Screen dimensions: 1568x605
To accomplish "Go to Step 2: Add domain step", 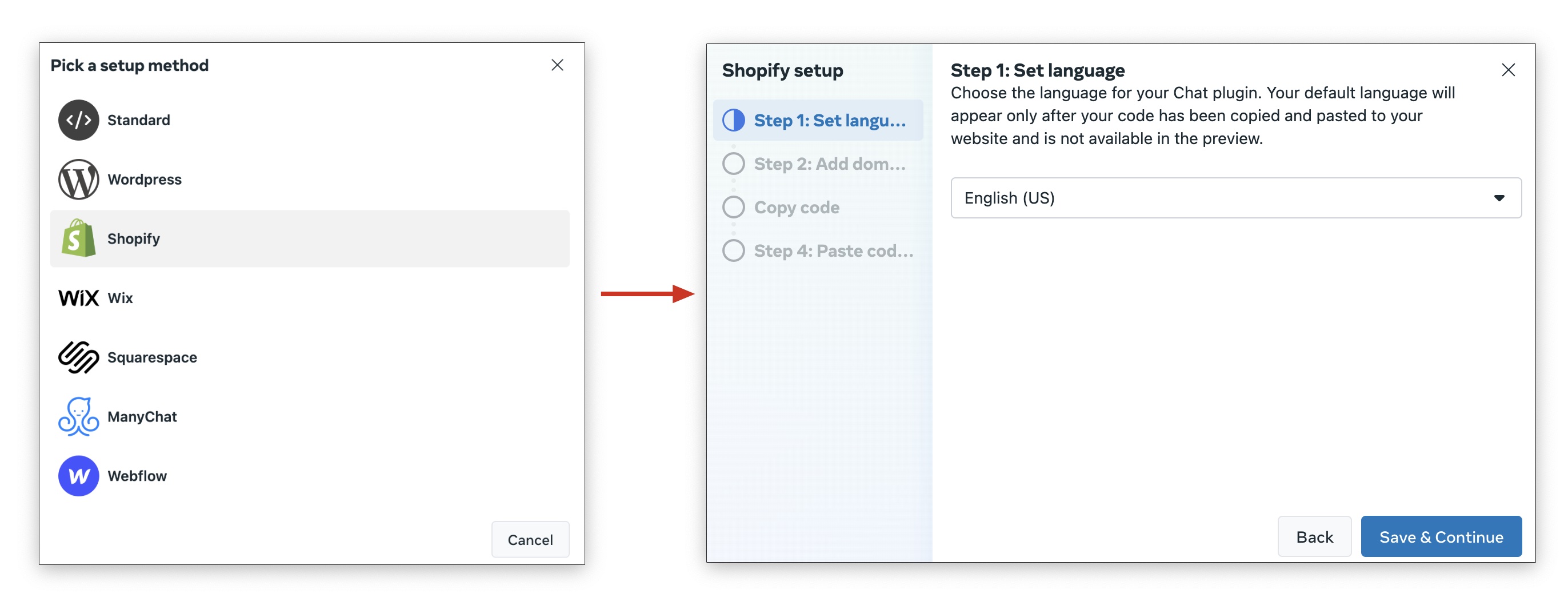I will pos(829,164).
